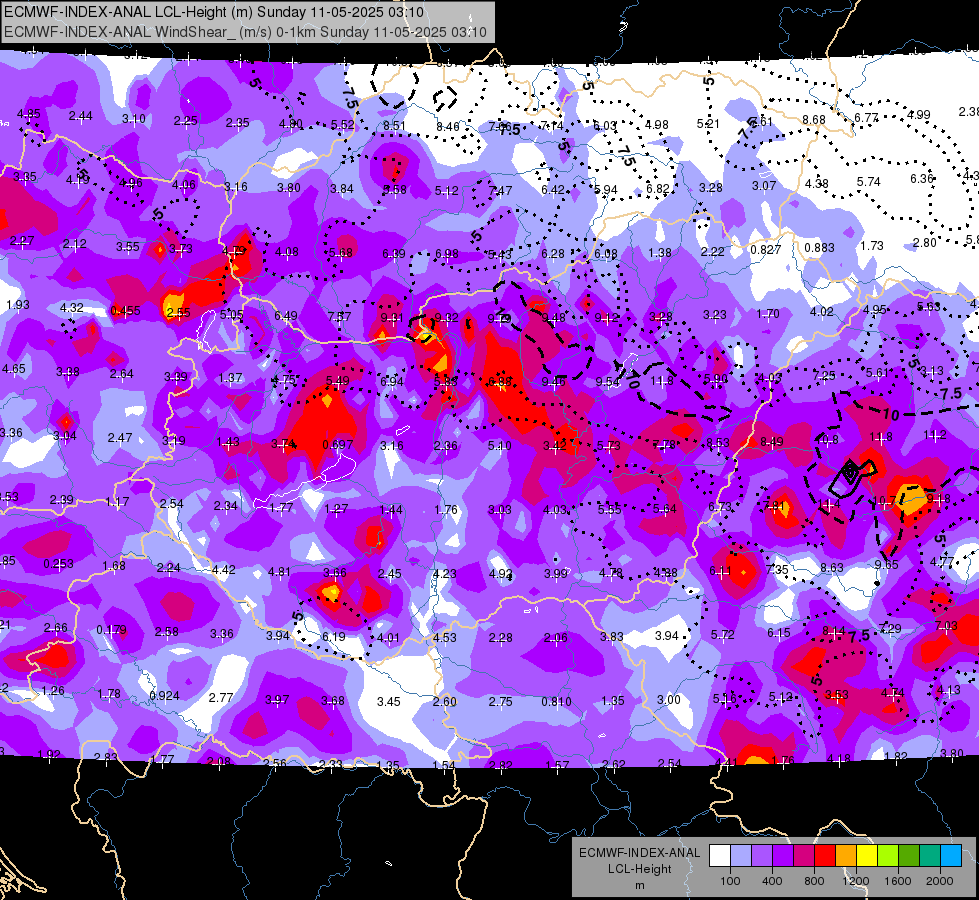Click the grid value 2.80
This screenshot has height=900, width=979.
924,242
